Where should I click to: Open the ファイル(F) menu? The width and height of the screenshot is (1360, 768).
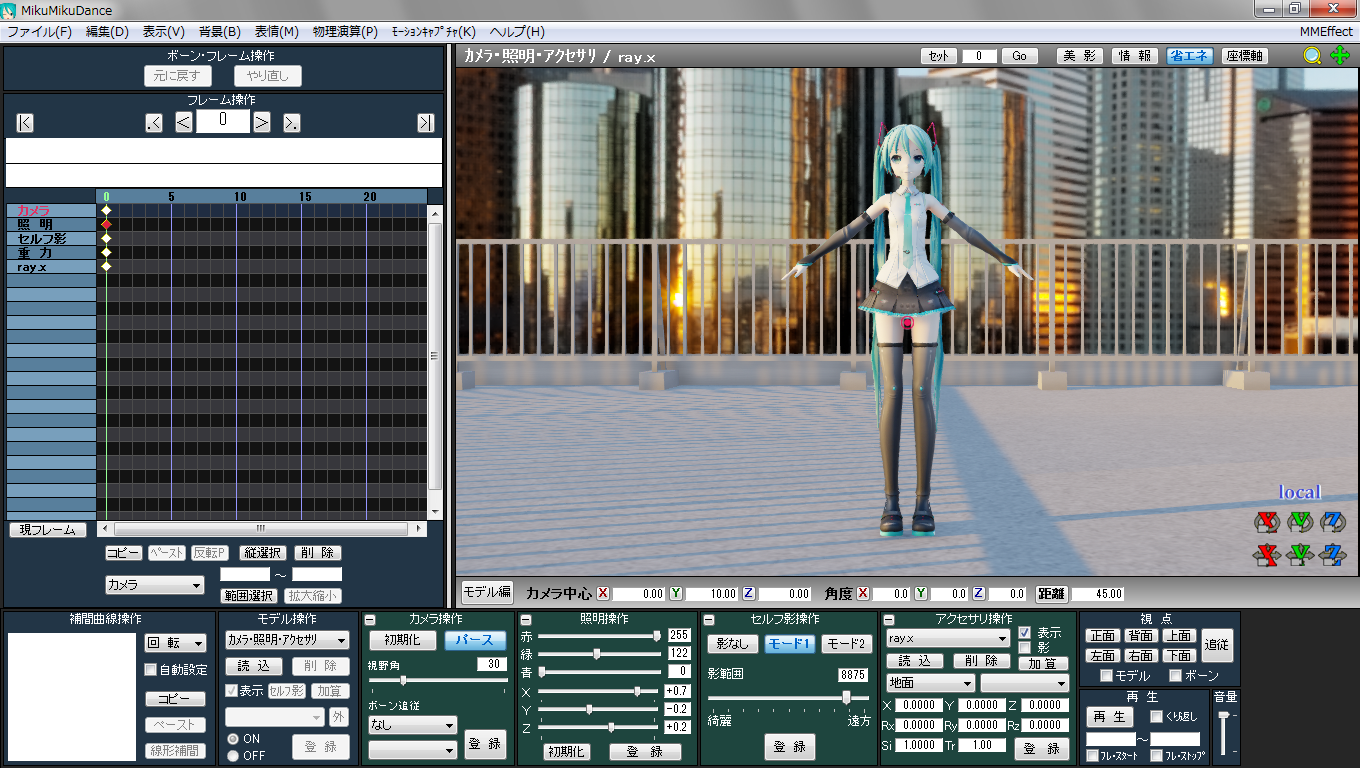point(39,31)
